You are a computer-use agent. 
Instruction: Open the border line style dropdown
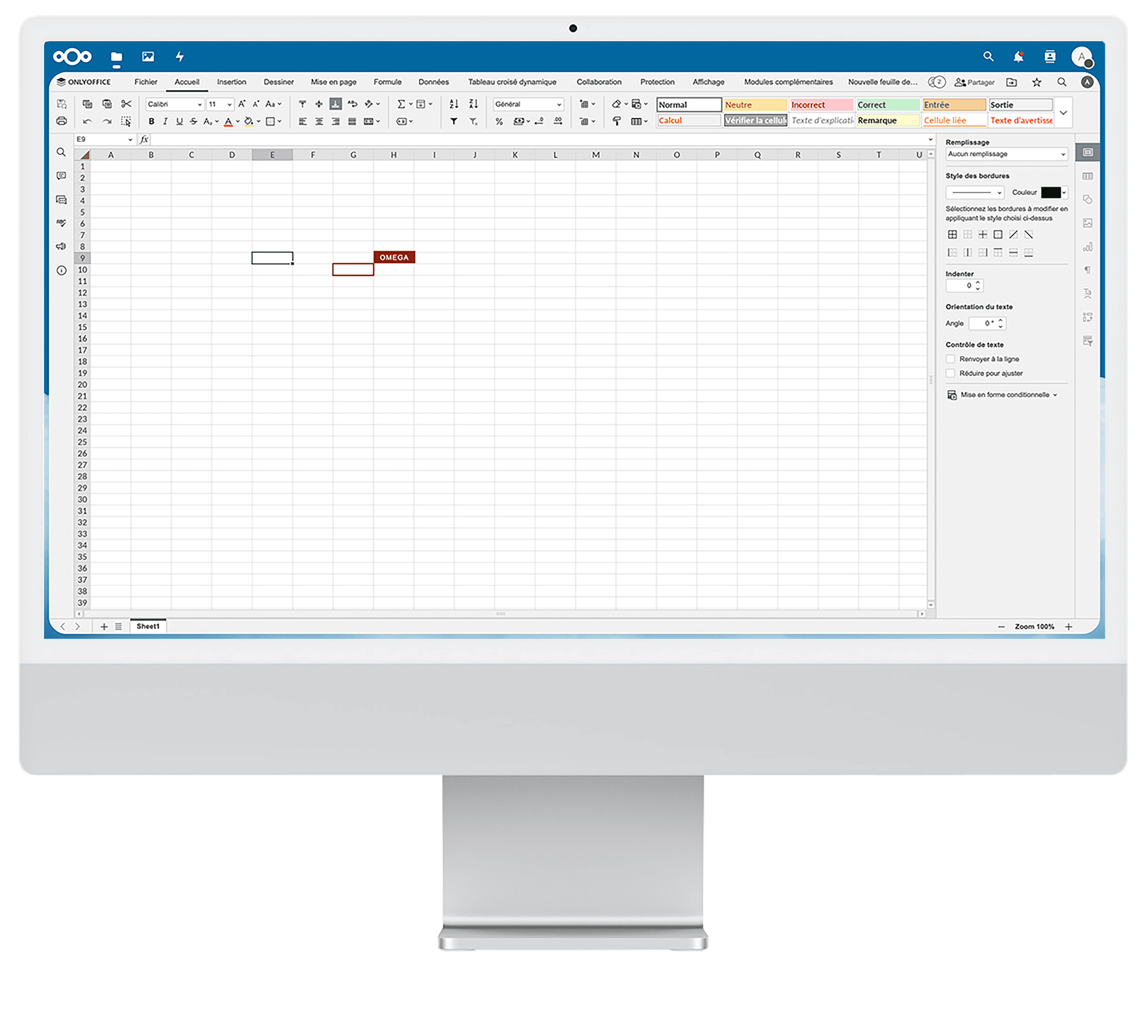point(974,192)
